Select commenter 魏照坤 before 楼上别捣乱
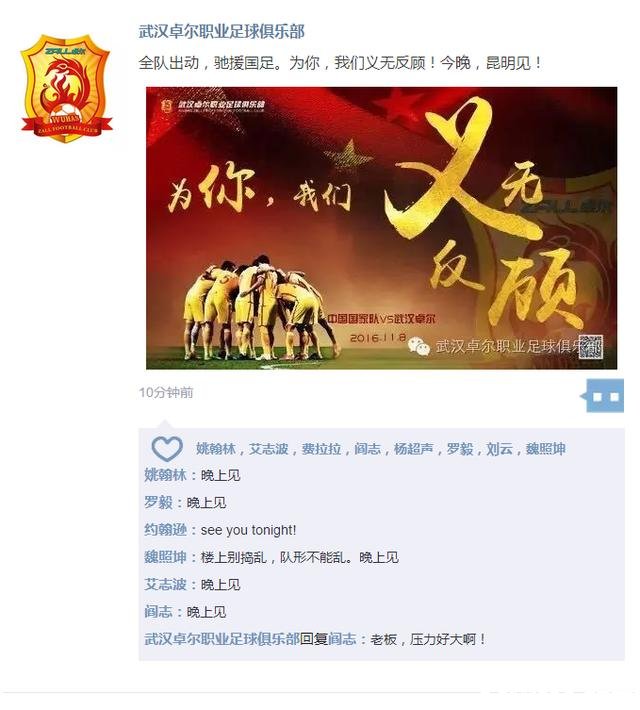 (x=165, y=557)
